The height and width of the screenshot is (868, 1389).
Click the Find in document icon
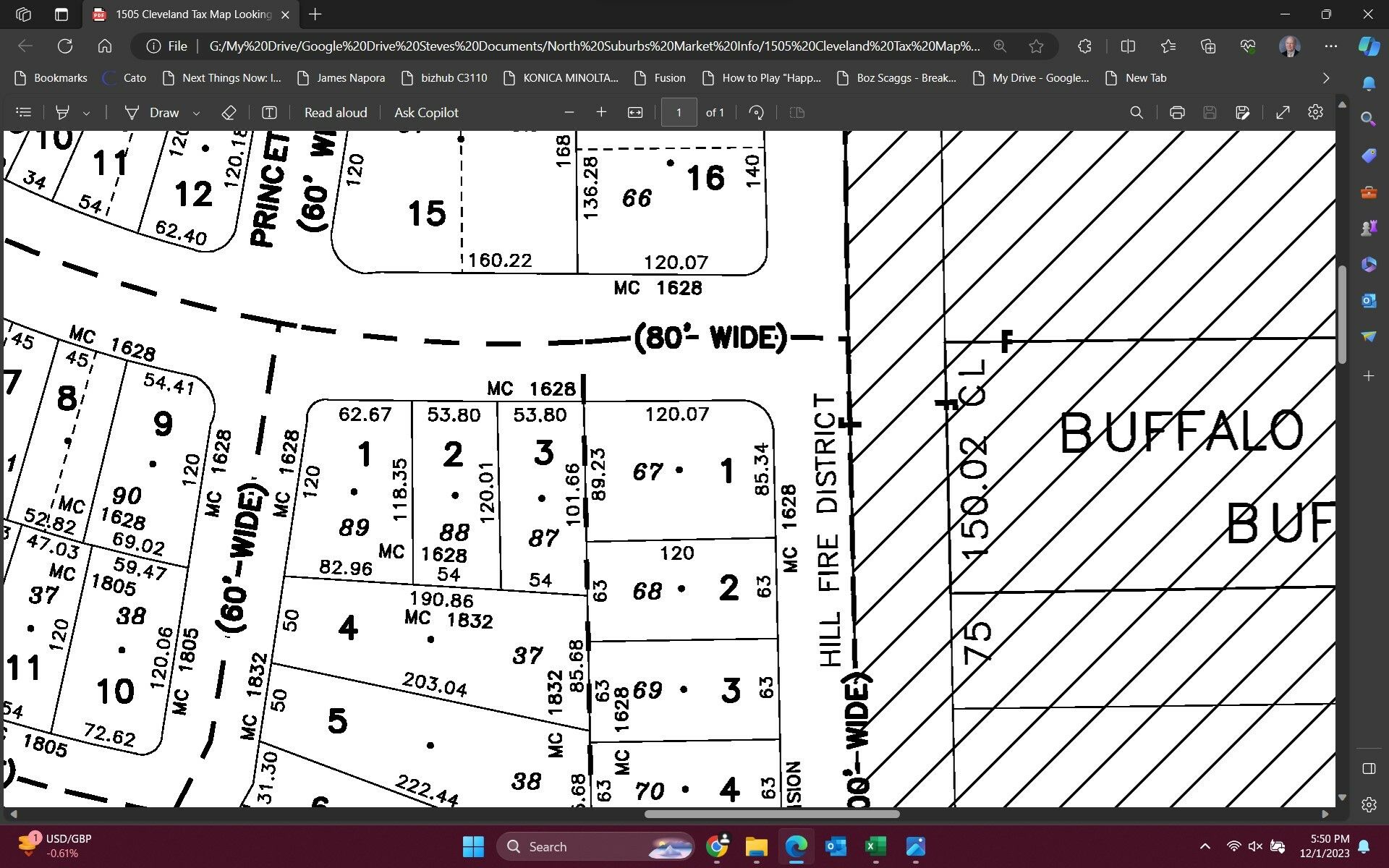pyautogui.click(x=1137, y=112)
